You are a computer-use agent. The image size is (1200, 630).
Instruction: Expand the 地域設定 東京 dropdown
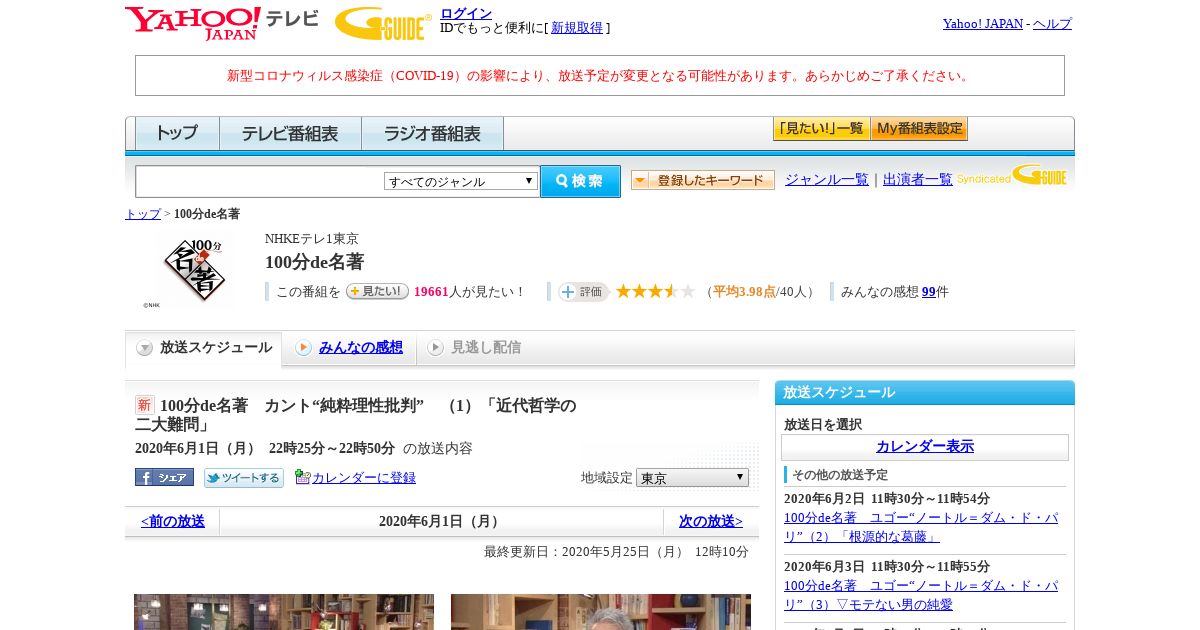coord(692,478)
